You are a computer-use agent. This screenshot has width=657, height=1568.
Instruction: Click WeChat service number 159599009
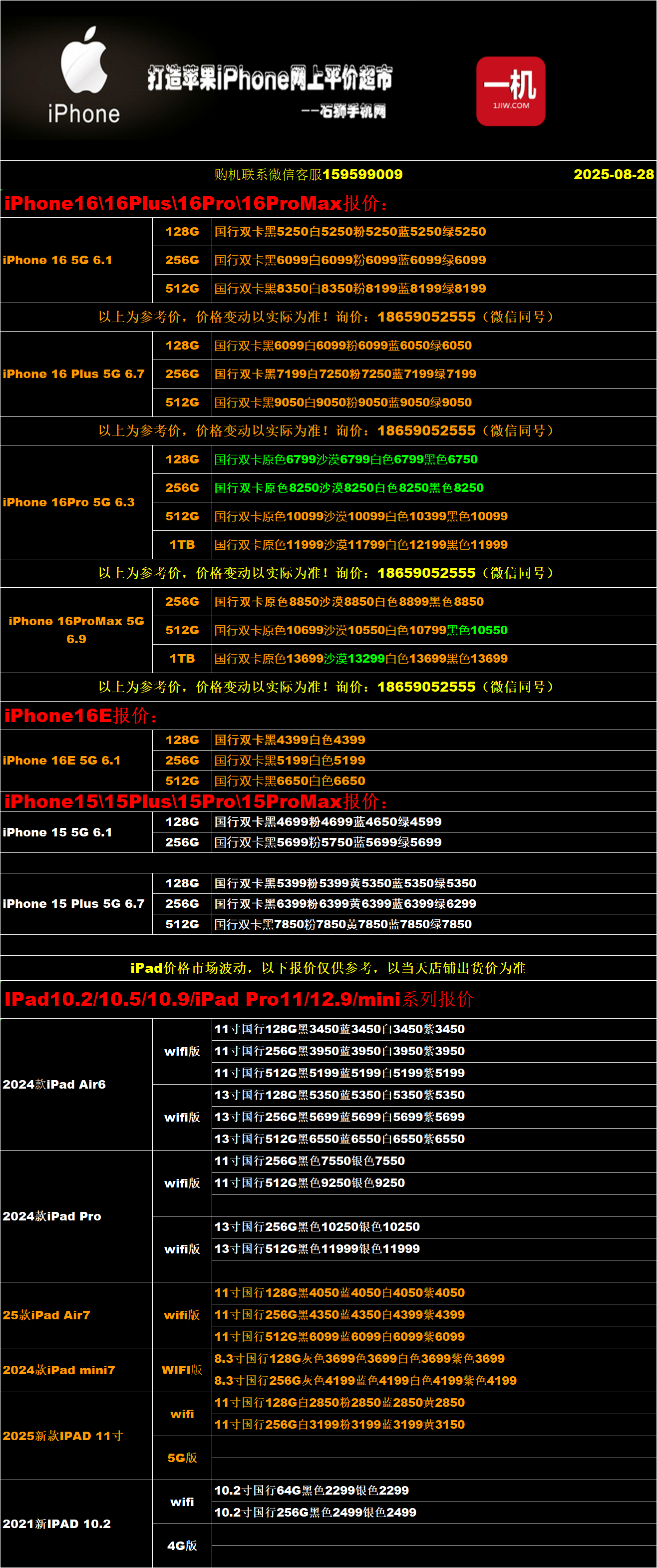(x=362, y=175)
